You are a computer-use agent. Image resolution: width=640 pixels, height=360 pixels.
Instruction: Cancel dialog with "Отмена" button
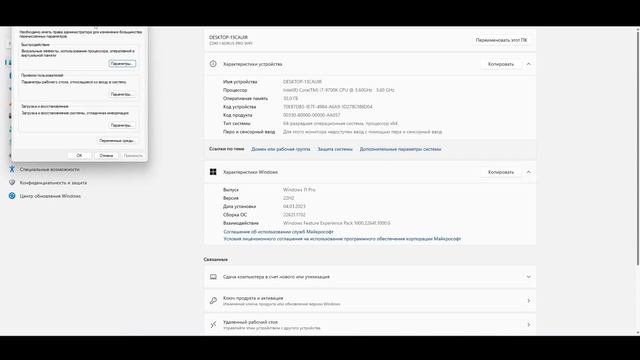click(106, 156)
